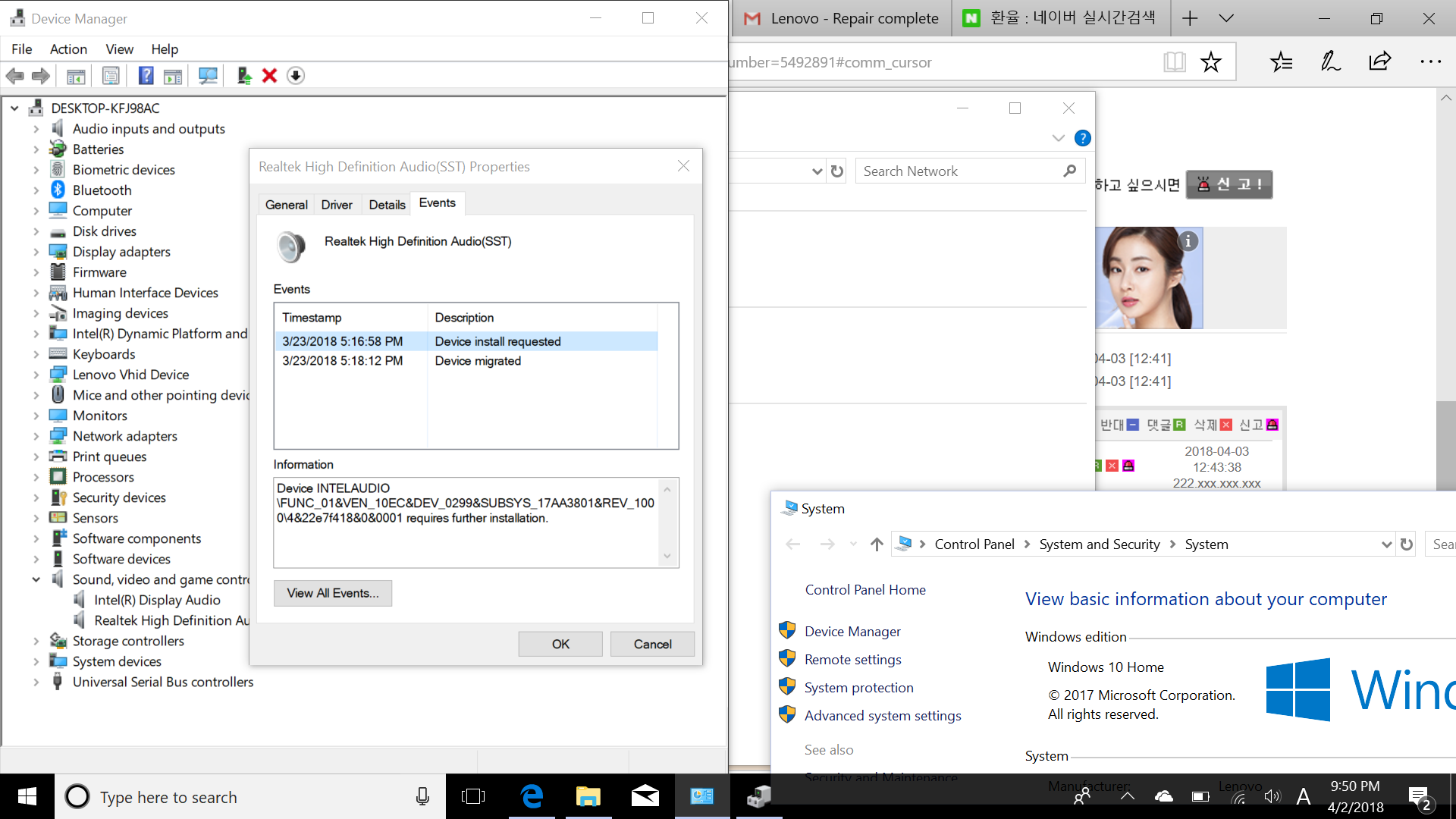Click the disable device down-arrow icon
This screenshot has height=819, width=1456.
pyautogui.click(x=296, y=76)
